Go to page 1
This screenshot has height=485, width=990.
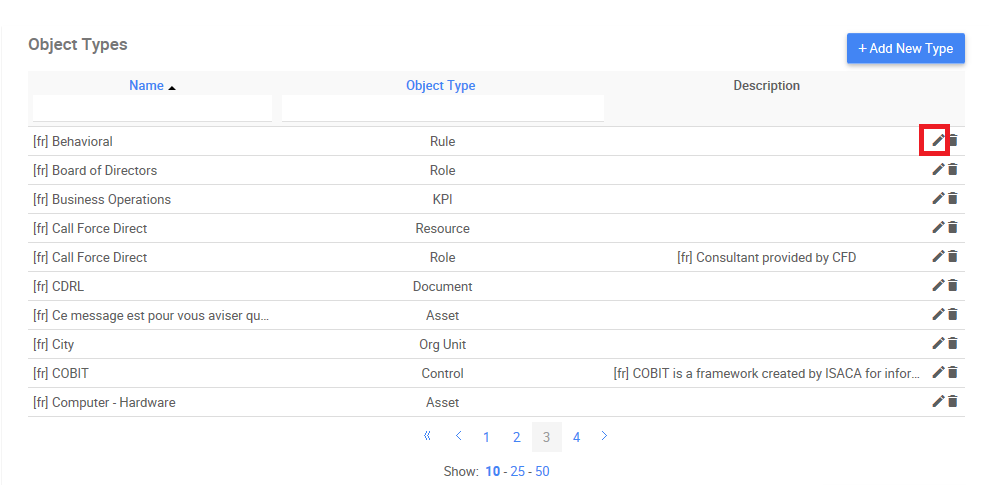[x=486, y=437]
